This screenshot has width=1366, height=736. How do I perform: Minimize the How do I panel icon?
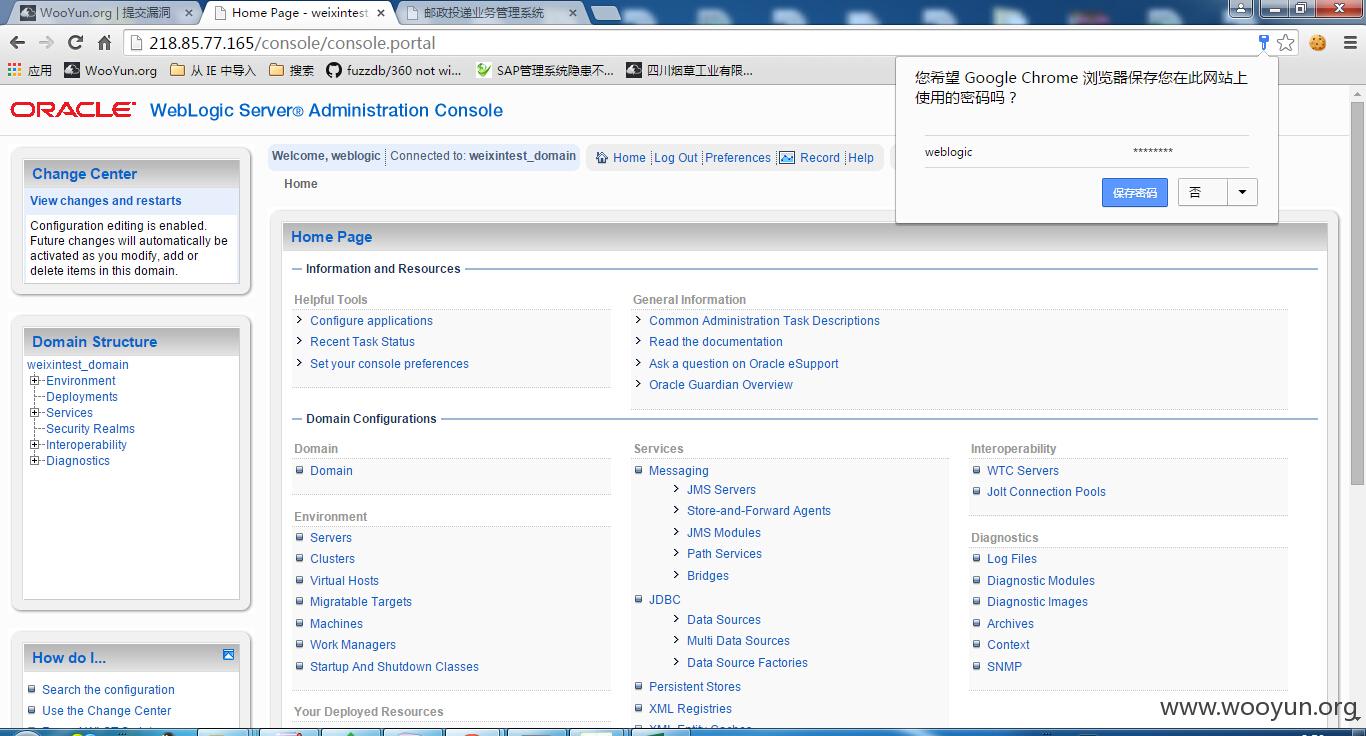pos(228,655)
